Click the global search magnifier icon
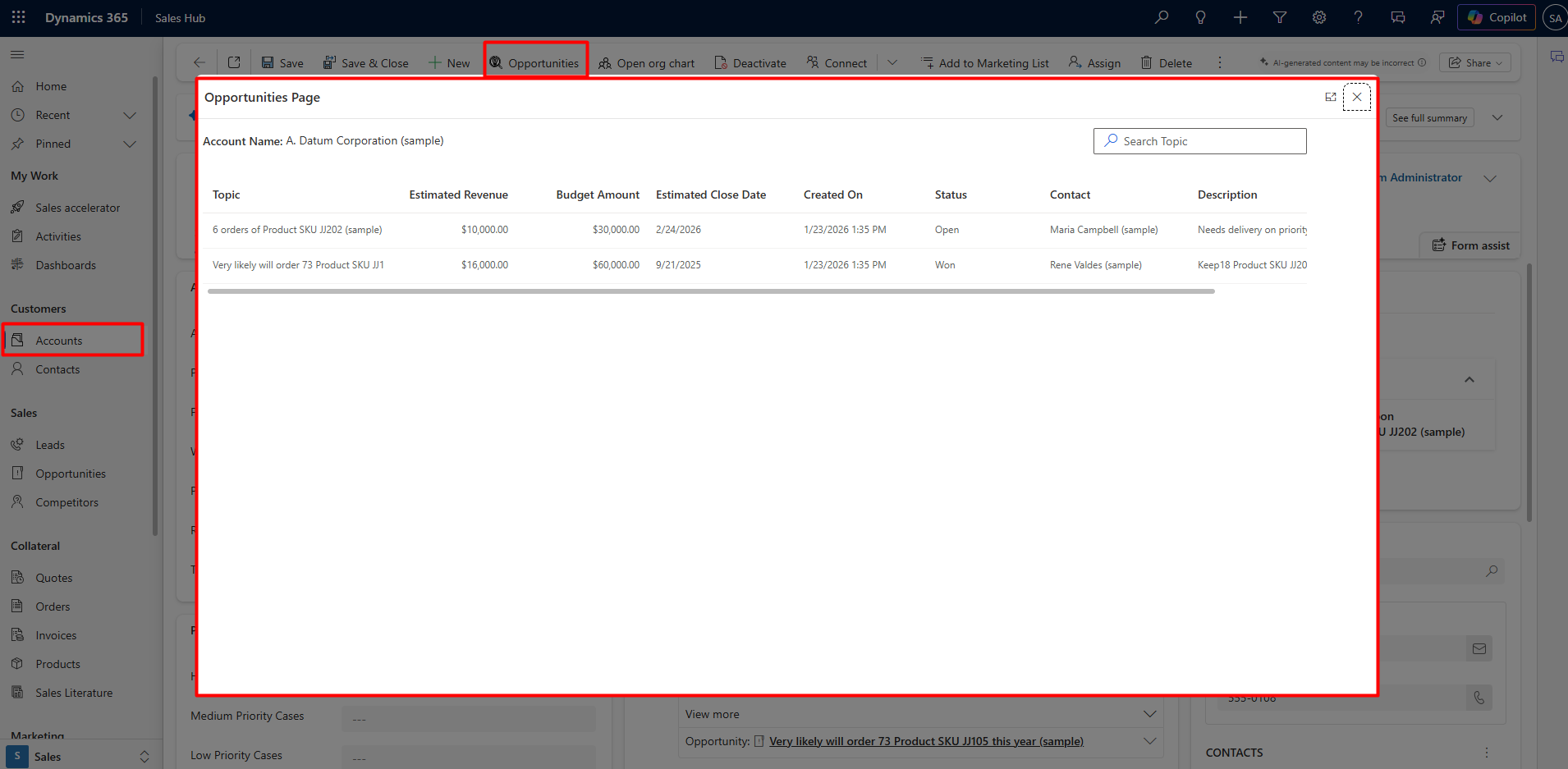The height and width of the screenshot is (769, 1568). pyautogui.click(x=1161, y=17)
